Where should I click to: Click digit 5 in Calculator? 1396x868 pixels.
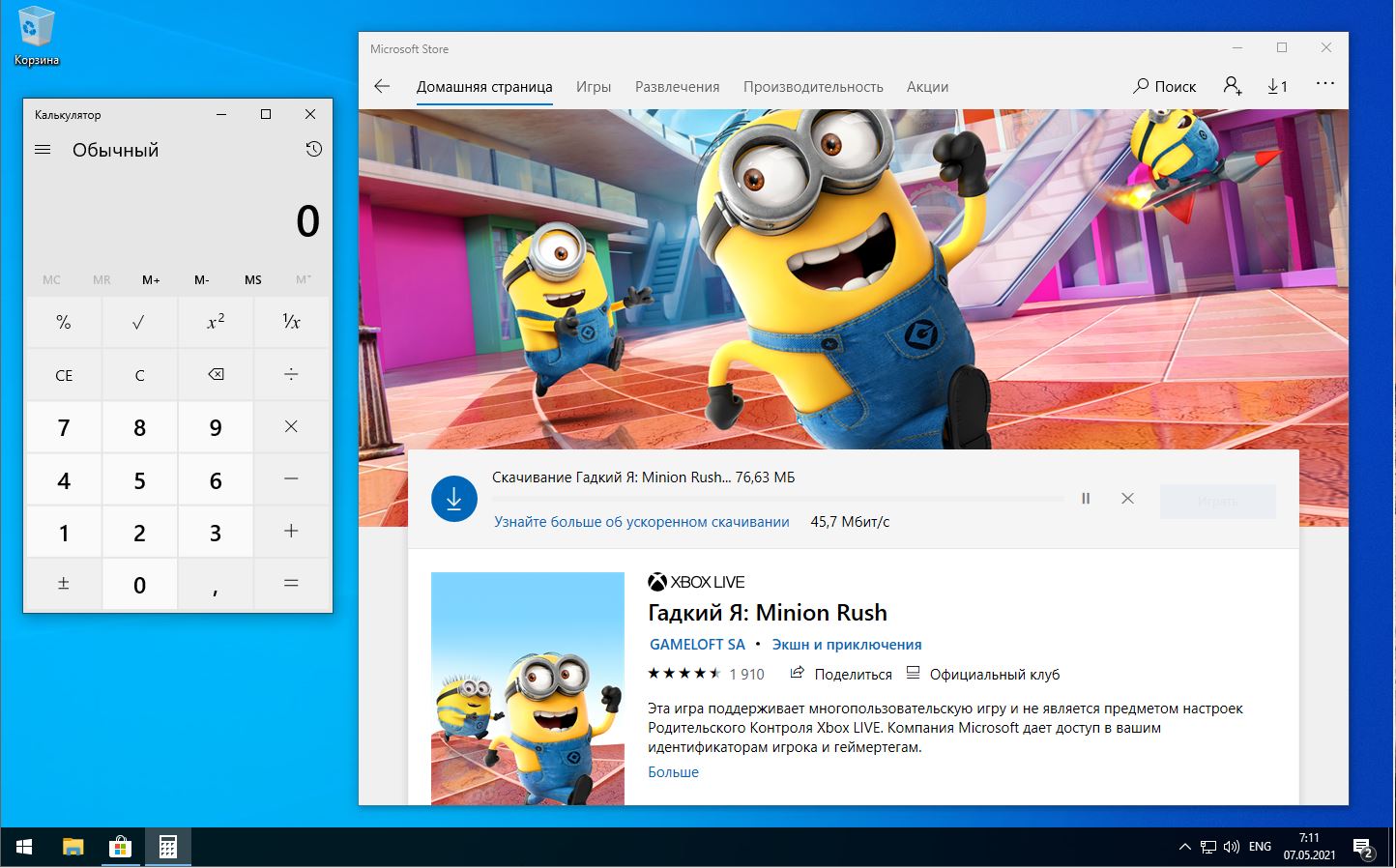coord(139,479)
